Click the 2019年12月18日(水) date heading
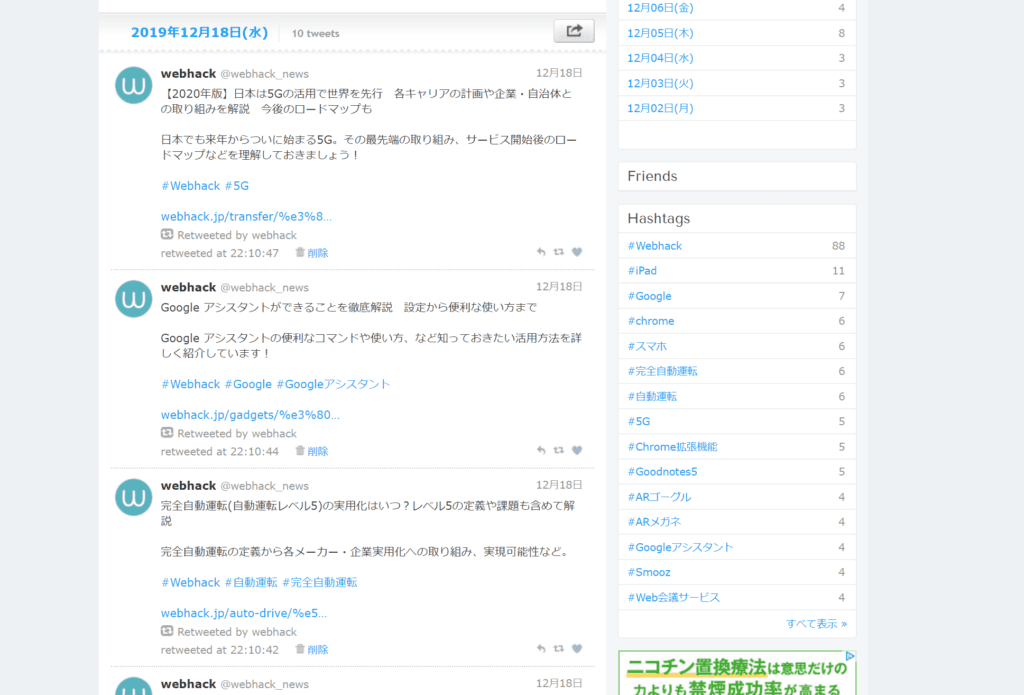This screenshot has height=695, width=1024. [x=200, y=33]
